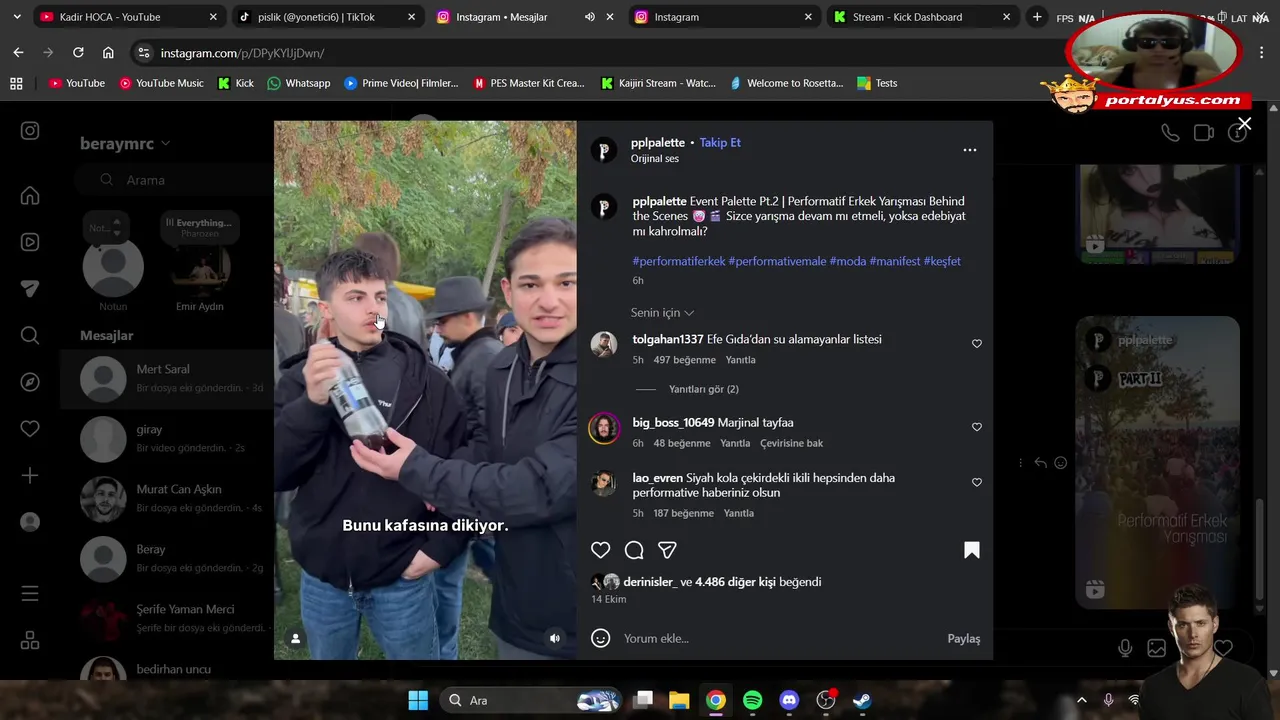Start audio call with phone icon

point(1170,133)
